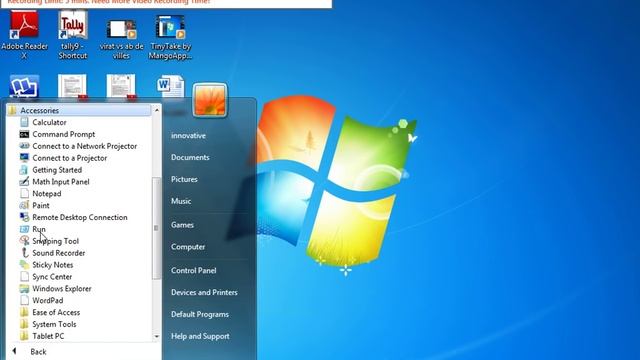Open Pictures from Start menu

(184, 179)
